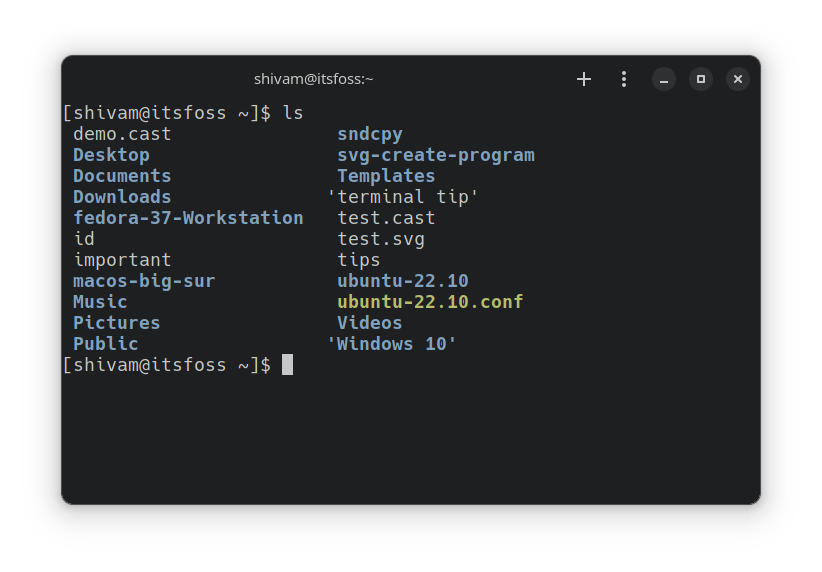The image size is (822, 572).
Task: Click the ubuntu-22.10.conf file name
Action: 430,302
